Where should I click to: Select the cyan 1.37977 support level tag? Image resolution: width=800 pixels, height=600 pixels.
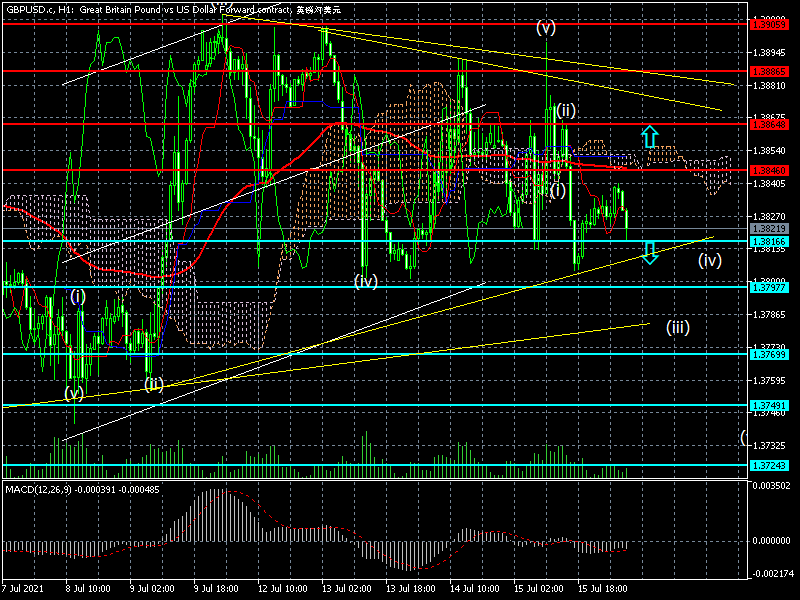coord(769,288)
